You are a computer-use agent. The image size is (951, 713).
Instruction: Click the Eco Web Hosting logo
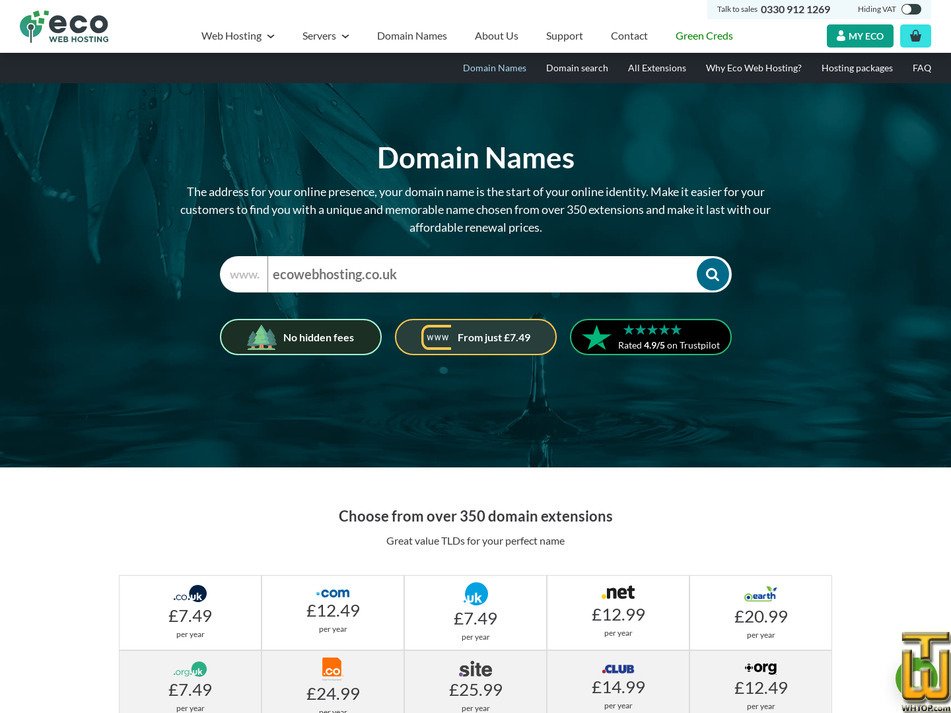click(x=63, y=26)
